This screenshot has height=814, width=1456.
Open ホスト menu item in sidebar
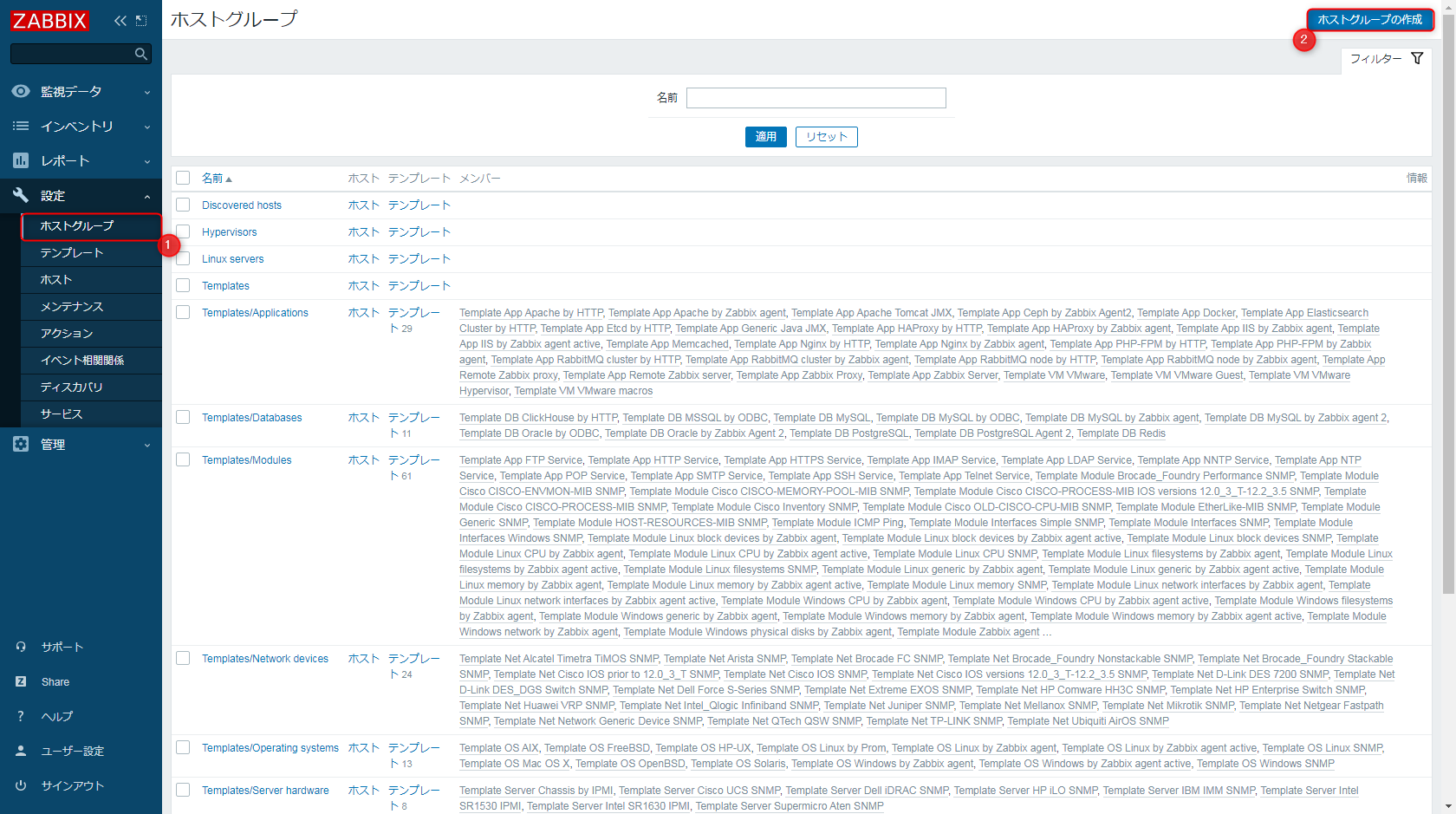pyautogui.click(x=91, y=280)
